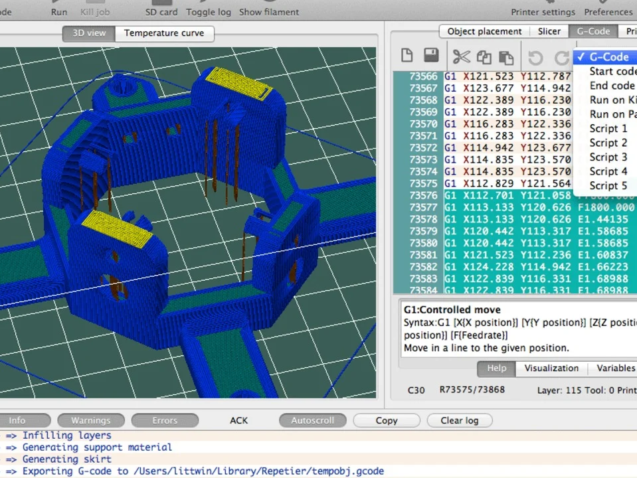Viewport: 637px width, 478px height.
Task: Click Toggle log in the top toolbar
Action: pyautogui.click(x=207, y=12)
